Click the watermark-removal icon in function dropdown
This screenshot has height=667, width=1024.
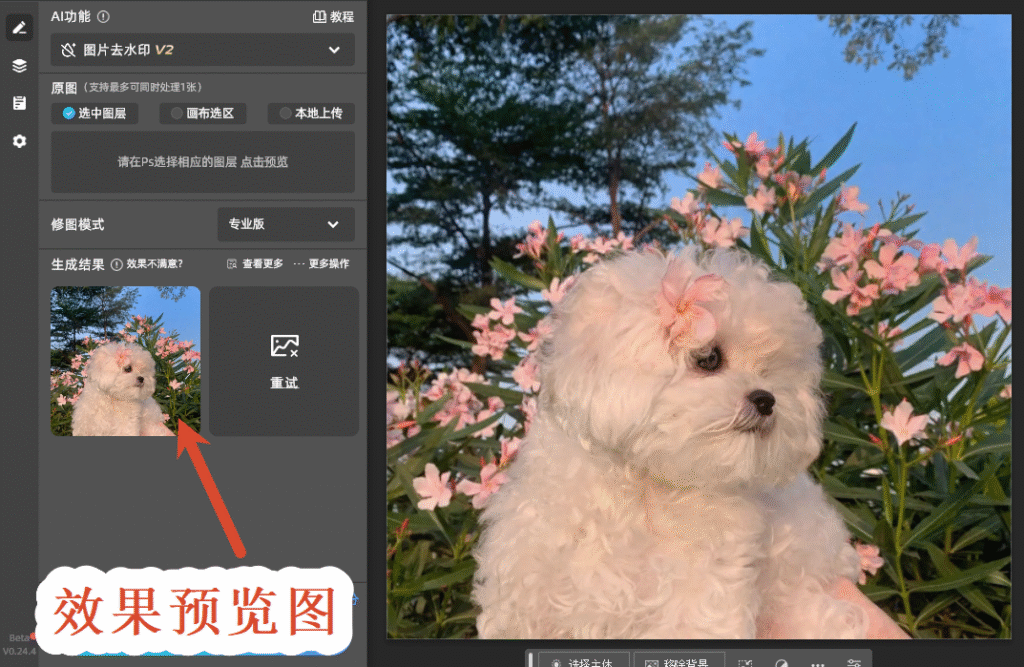tap(68, 50)
